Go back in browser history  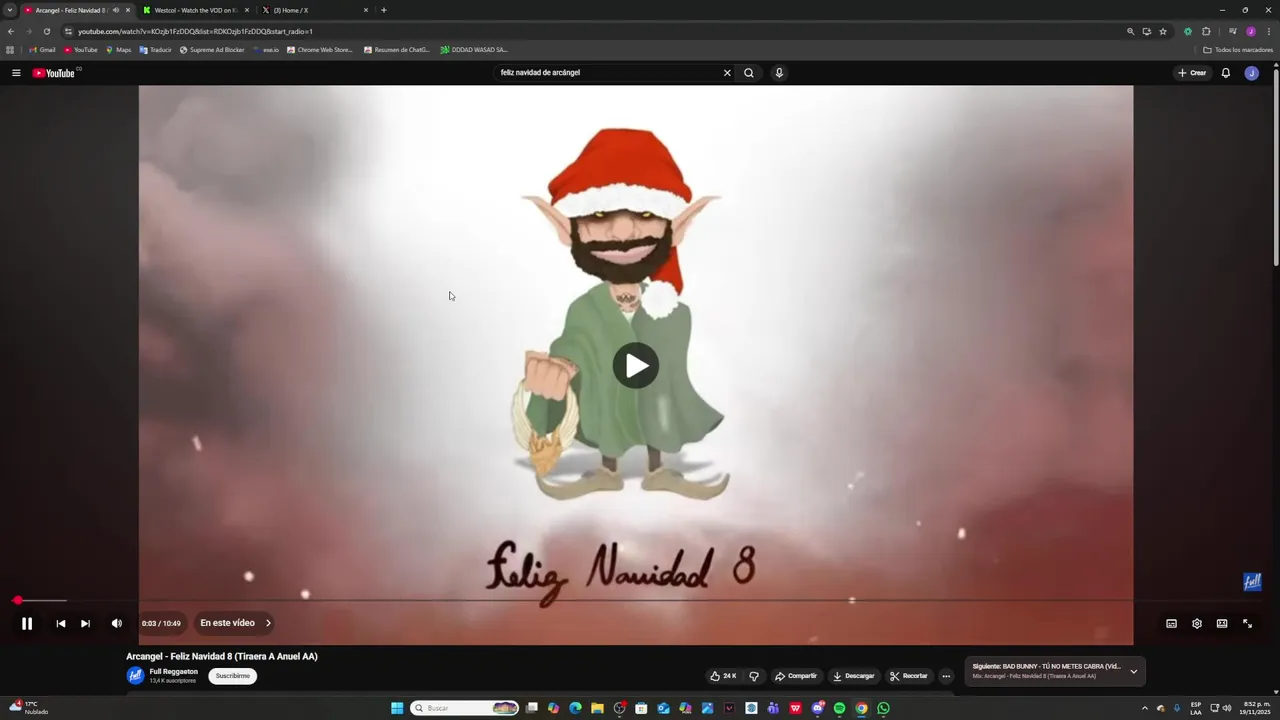[11, 31]
